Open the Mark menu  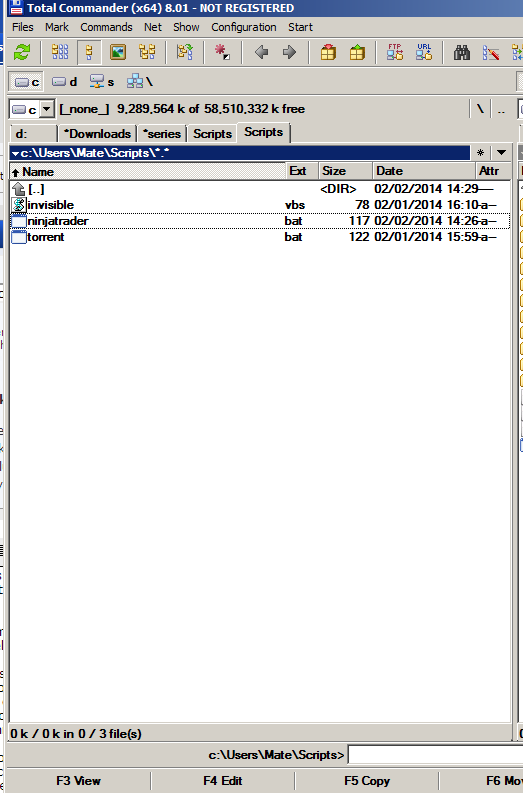coord(57,27)
